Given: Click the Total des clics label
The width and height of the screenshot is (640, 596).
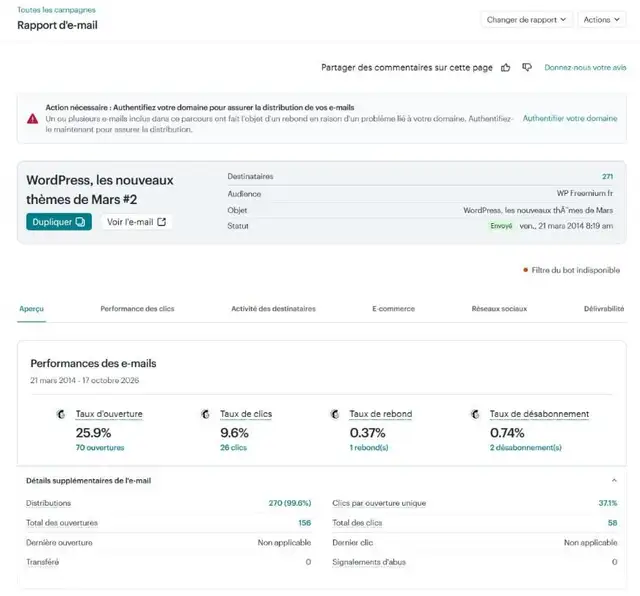Looking at the screenshot, I should tap(357, 523).
